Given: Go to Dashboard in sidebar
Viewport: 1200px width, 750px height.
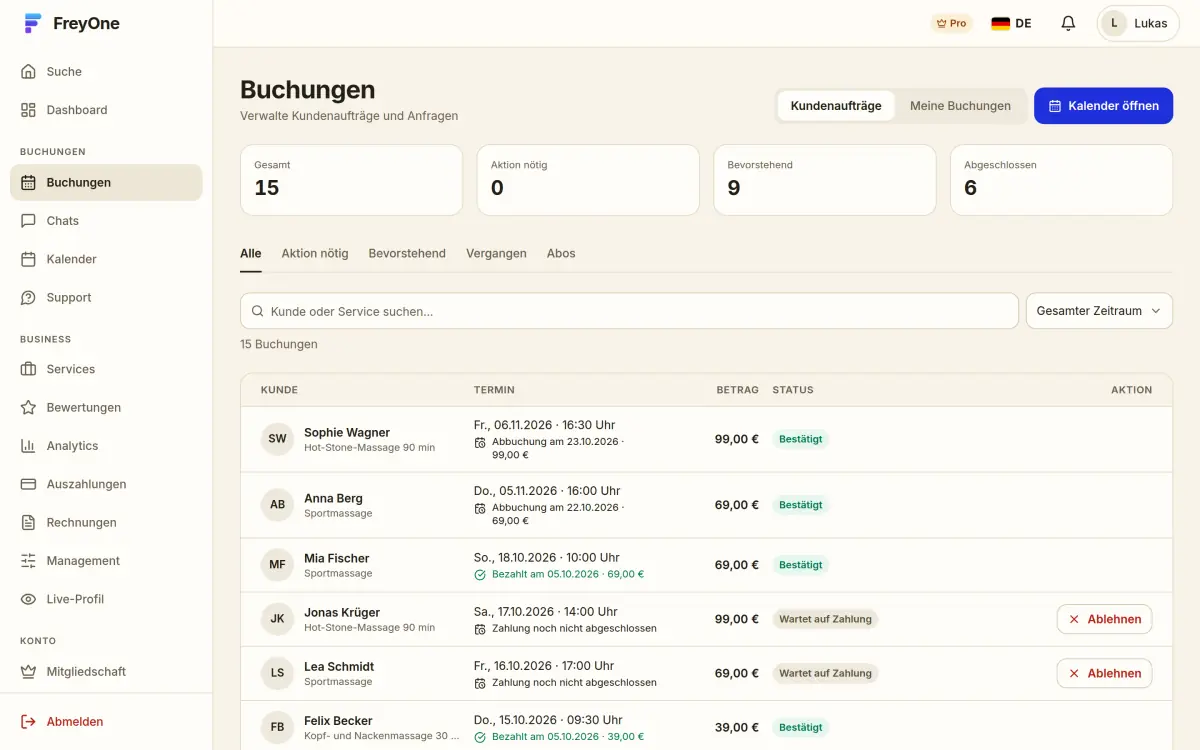Looking at the screenshot, I should click(106, 110).
